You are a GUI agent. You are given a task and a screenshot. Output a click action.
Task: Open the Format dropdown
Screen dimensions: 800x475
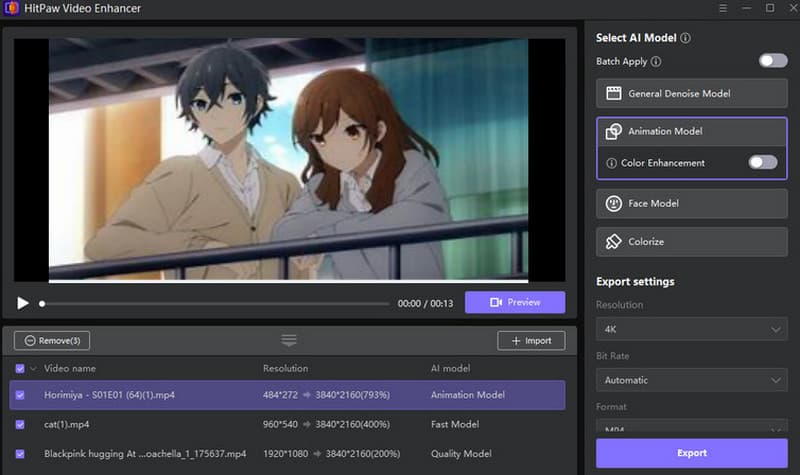click(692, 430)
